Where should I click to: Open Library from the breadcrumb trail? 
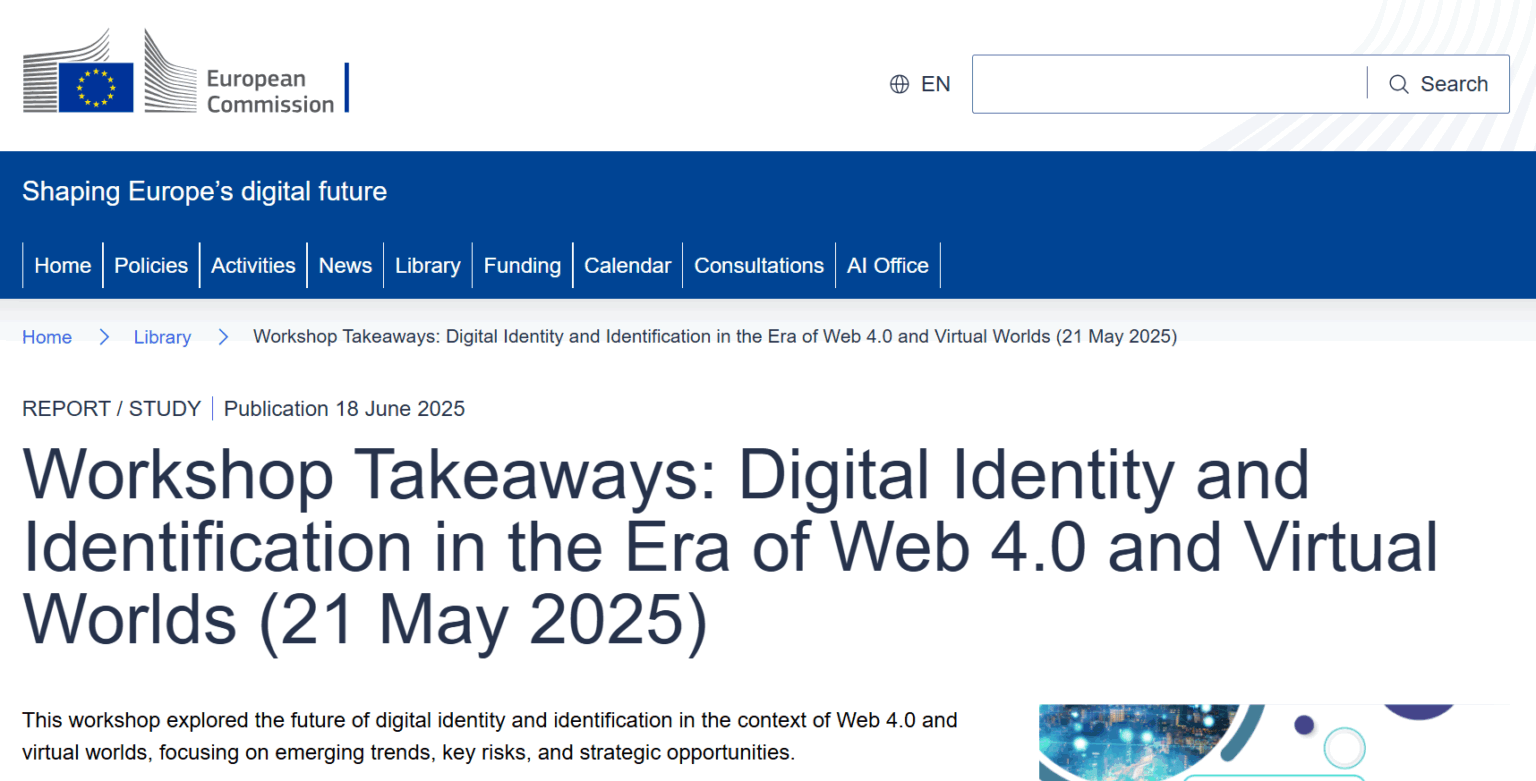tap(162, 337)
